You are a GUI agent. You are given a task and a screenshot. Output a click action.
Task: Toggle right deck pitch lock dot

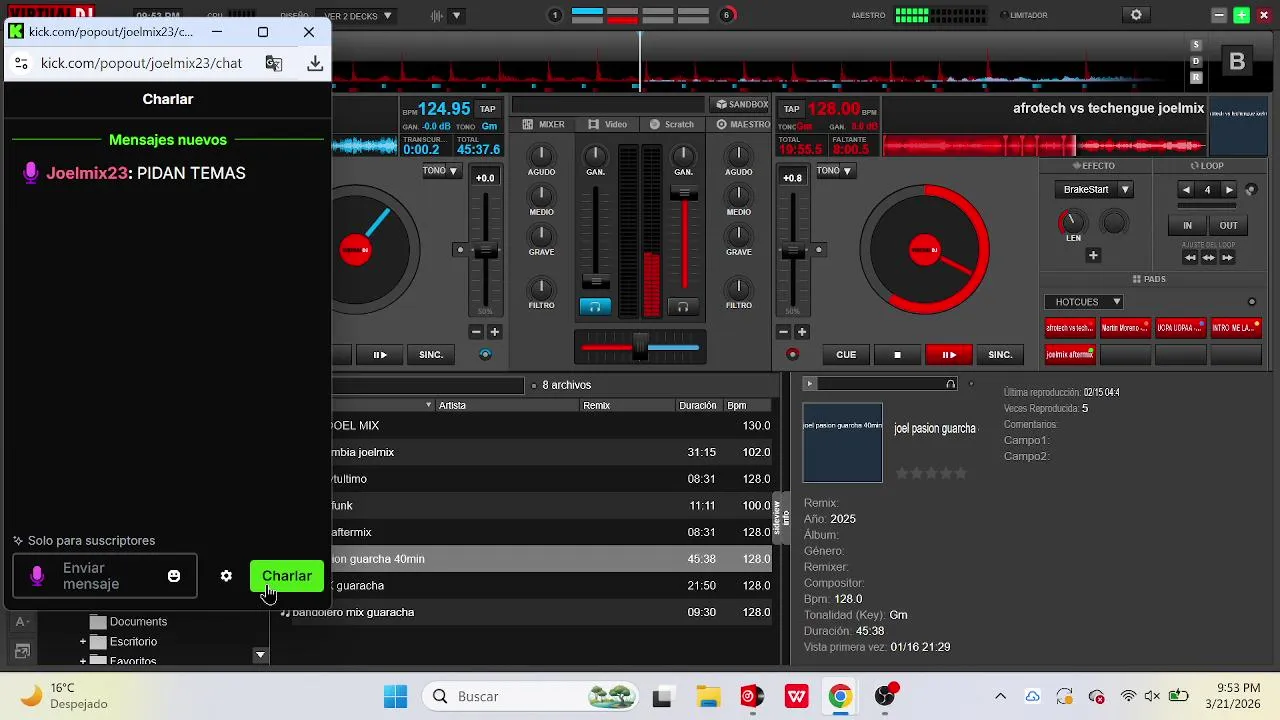819,250
